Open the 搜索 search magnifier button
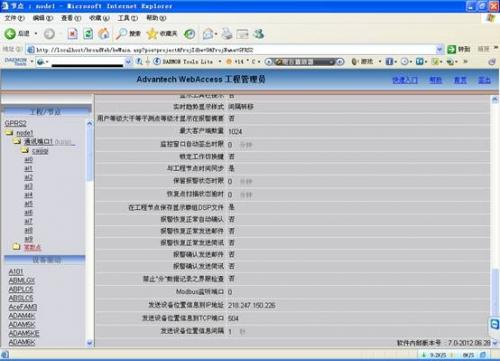Viewport: 500px width, 361px height. click(x=128, y=34)
